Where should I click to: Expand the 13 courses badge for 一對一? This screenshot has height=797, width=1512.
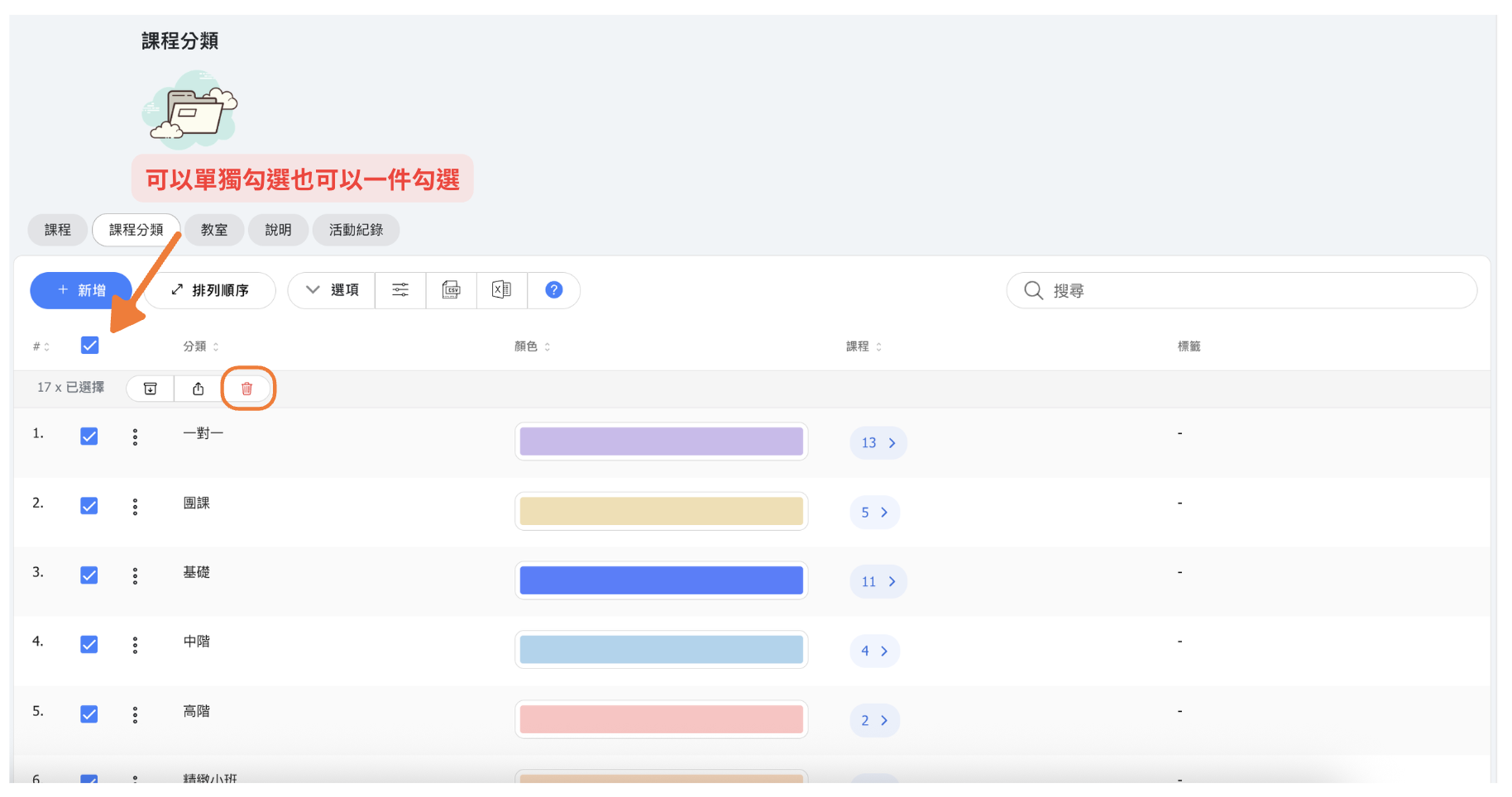coord(878,443)
